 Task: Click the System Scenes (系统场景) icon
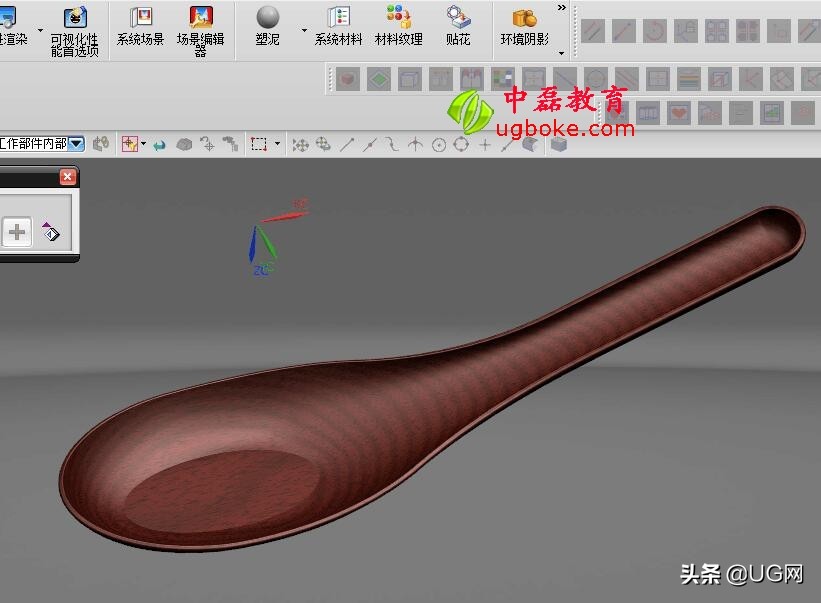pyautogui.click(x=140, y=27)
